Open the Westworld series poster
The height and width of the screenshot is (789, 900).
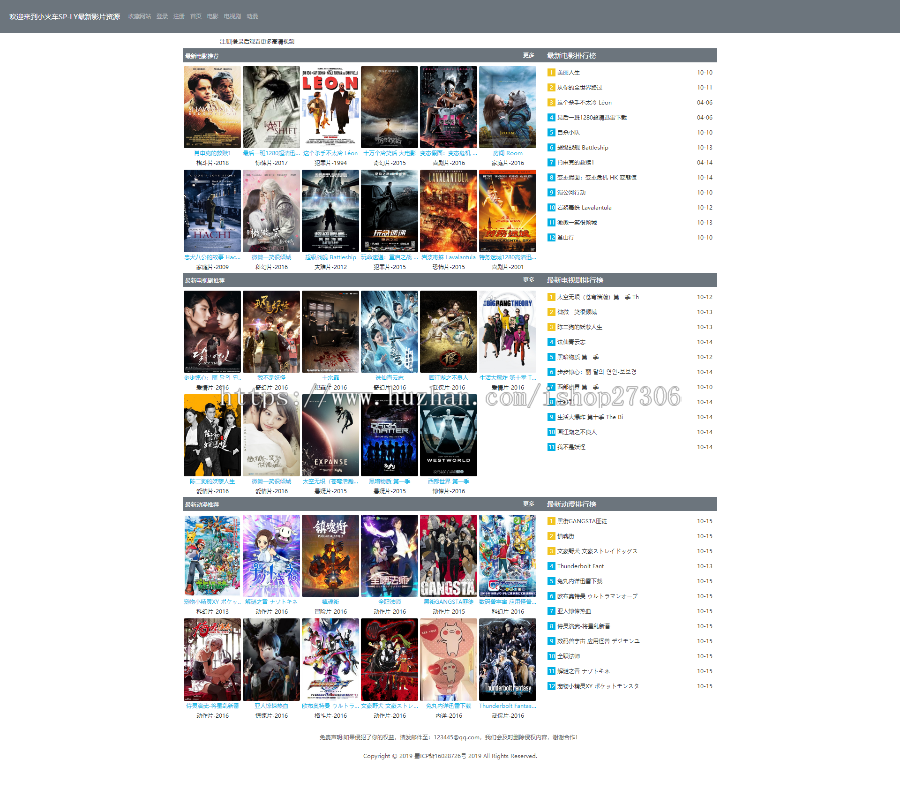448,435
